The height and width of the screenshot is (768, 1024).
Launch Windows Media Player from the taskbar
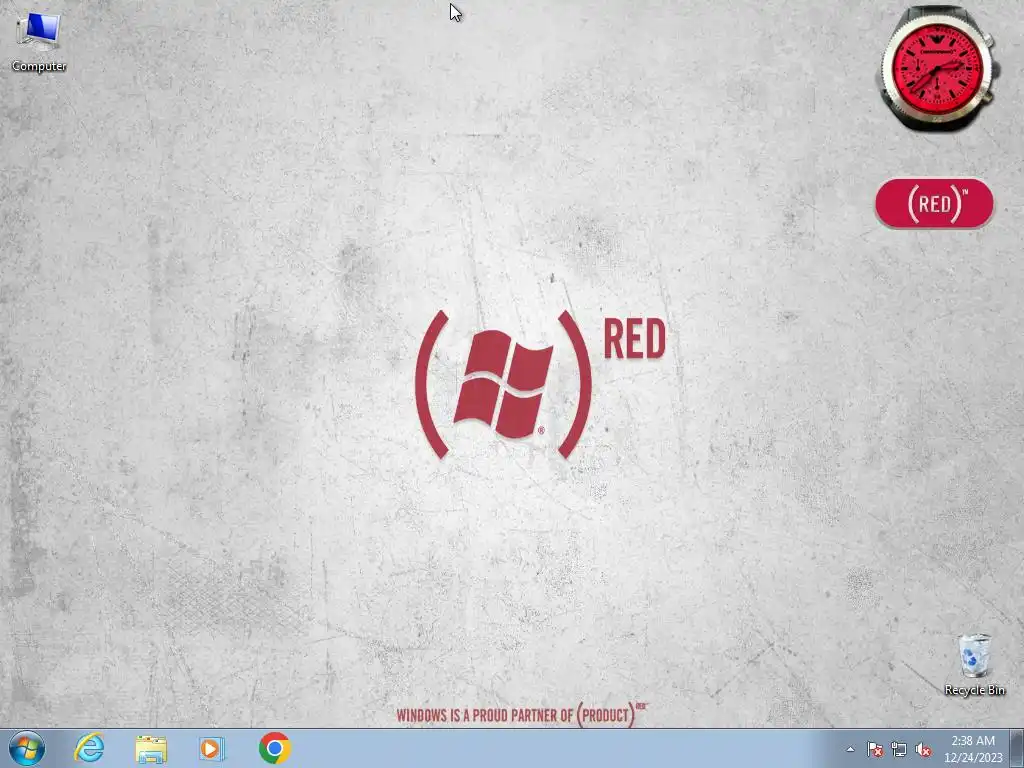tap(212, 748)
